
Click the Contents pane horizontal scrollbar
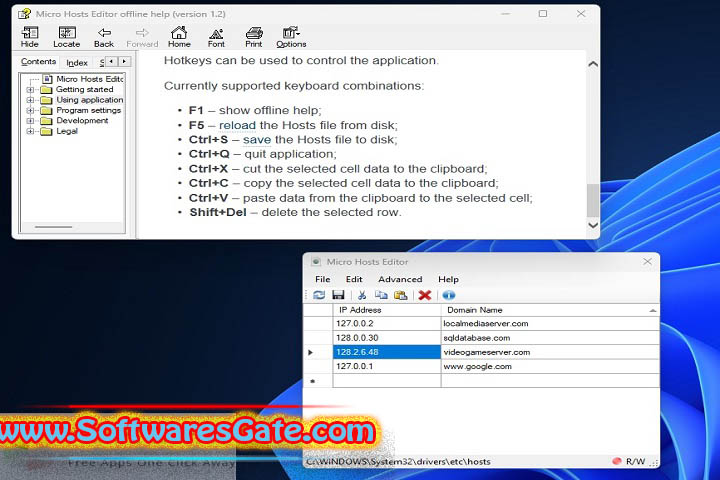54,227
